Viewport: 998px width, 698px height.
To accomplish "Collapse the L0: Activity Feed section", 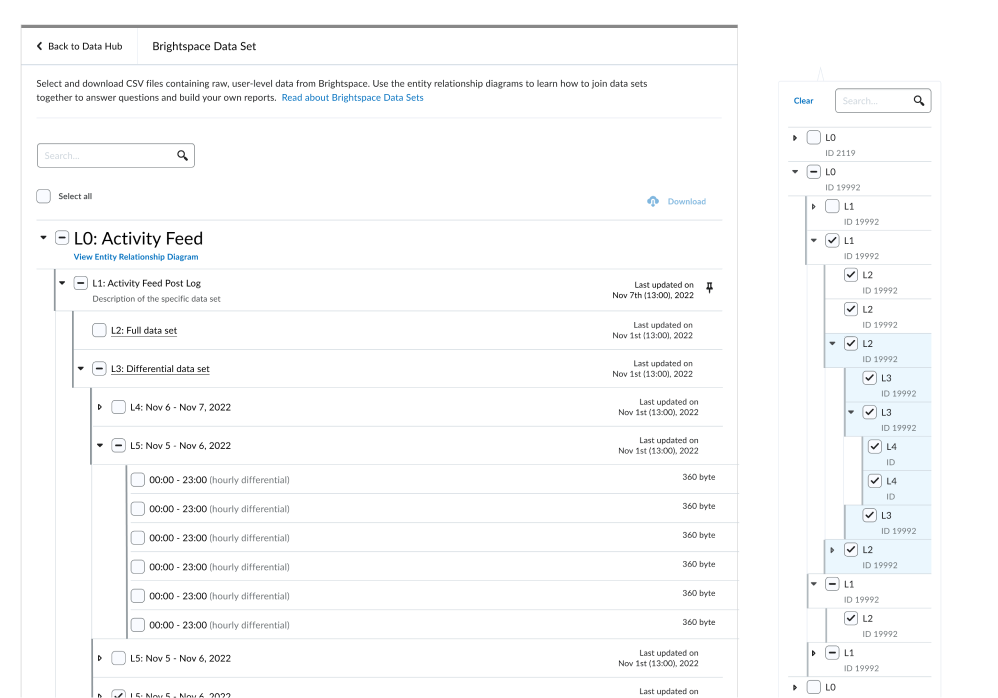I will 43,238.
